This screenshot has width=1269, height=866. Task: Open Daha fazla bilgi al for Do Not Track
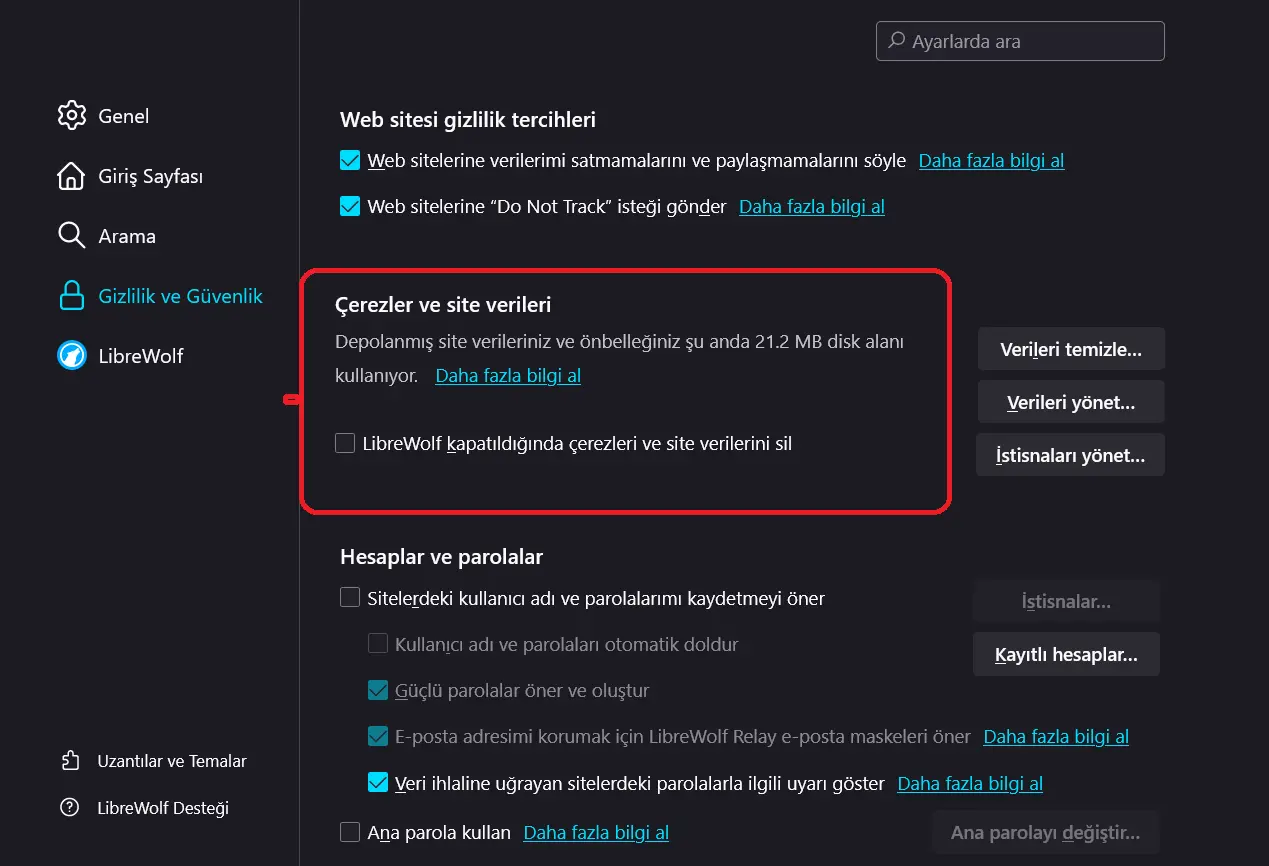[x=812, y=207]
